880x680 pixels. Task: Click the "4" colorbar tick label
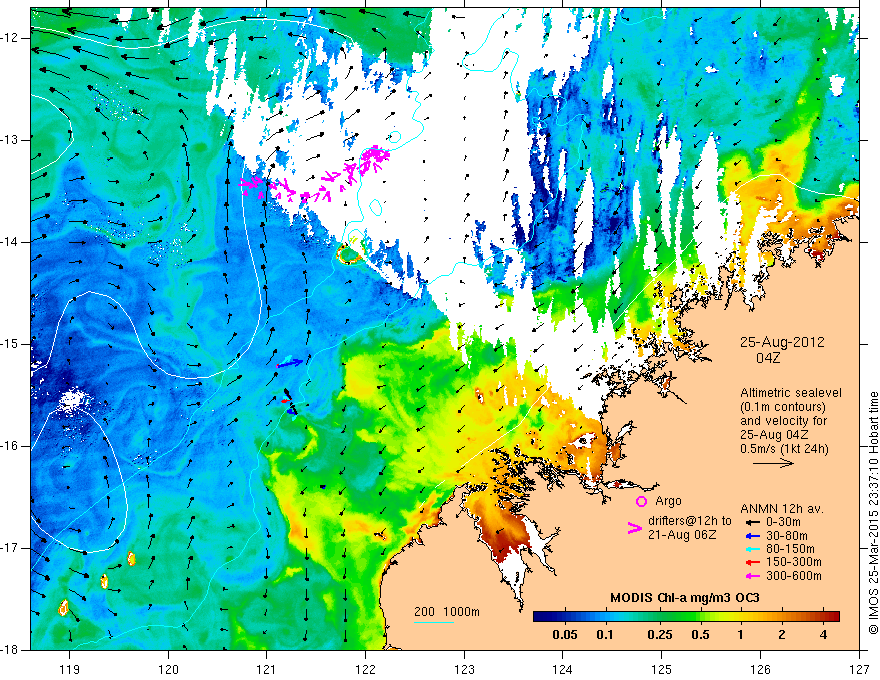[x=823, y=635]
